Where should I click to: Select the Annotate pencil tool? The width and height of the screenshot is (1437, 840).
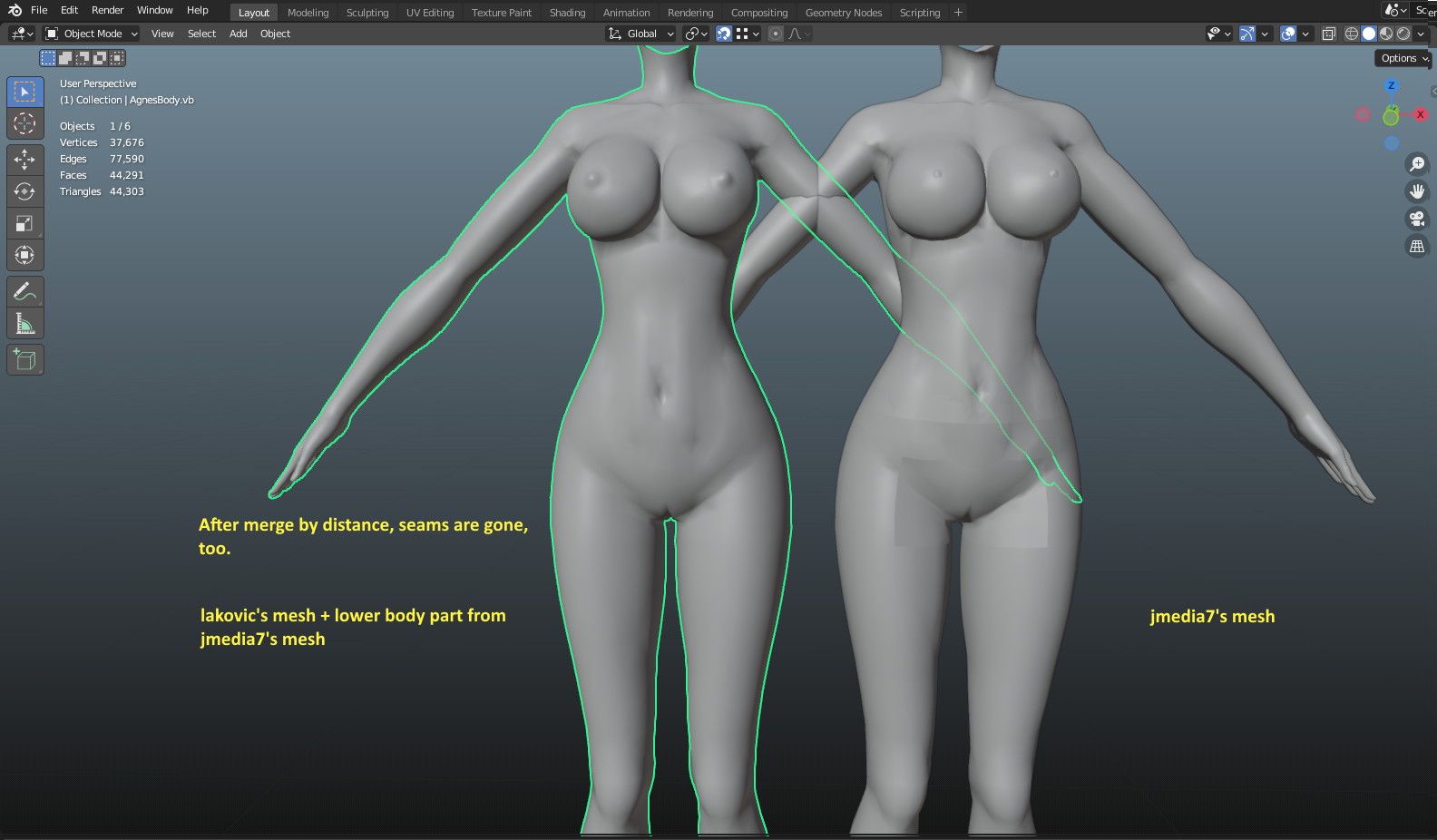pos(24,291)
